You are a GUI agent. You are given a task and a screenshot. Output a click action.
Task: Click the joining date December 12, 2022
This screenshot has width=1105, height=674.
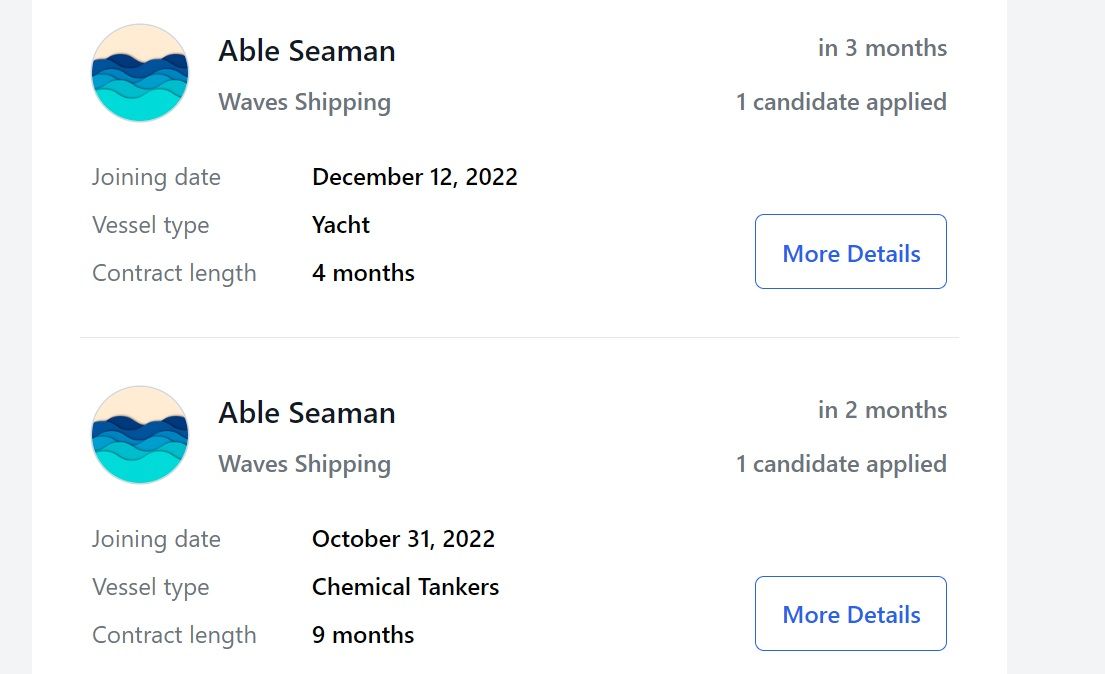(x=414, y=177)
